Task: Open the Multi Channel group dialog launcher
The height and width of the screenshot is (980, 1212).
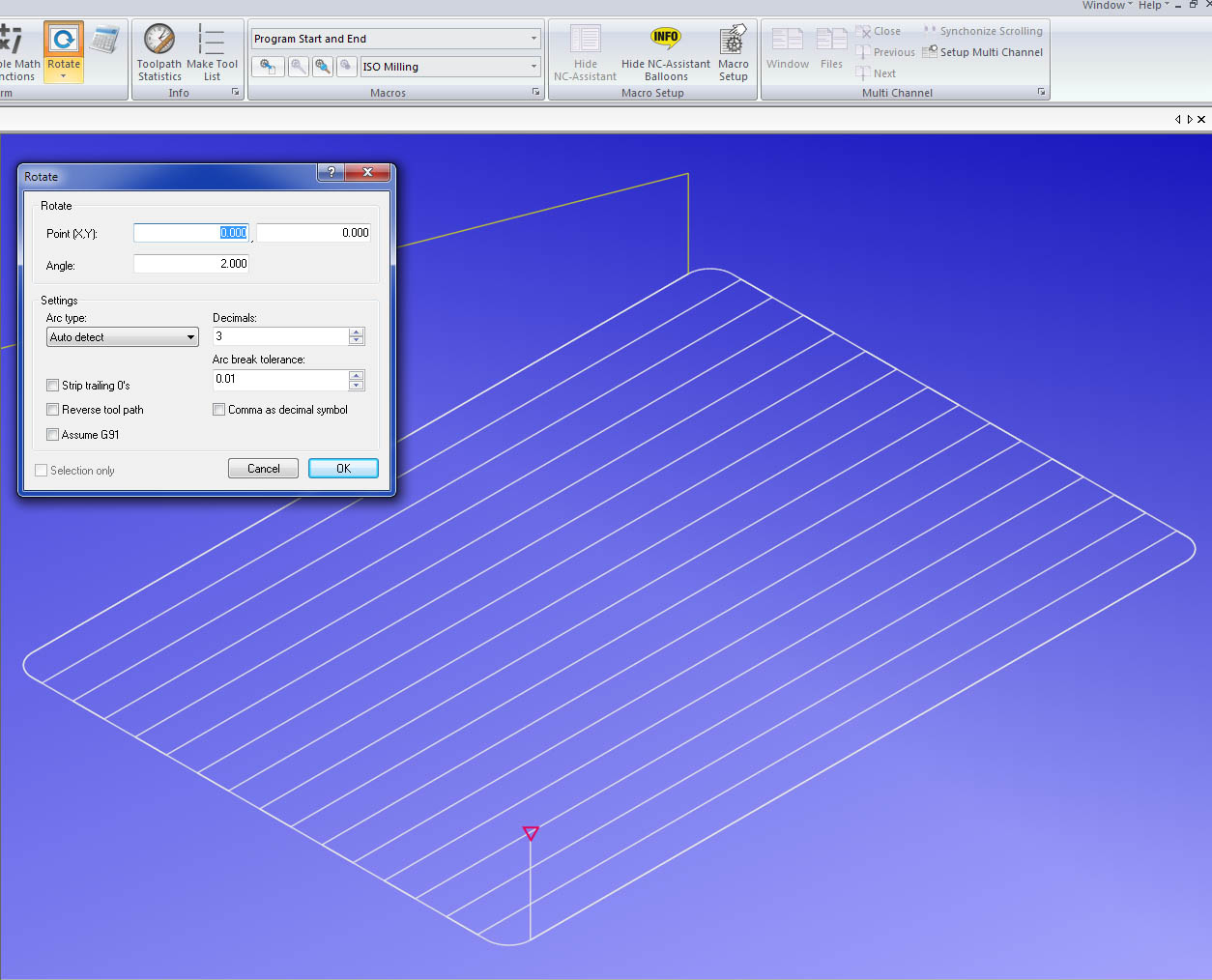Action: [1041, 93]
